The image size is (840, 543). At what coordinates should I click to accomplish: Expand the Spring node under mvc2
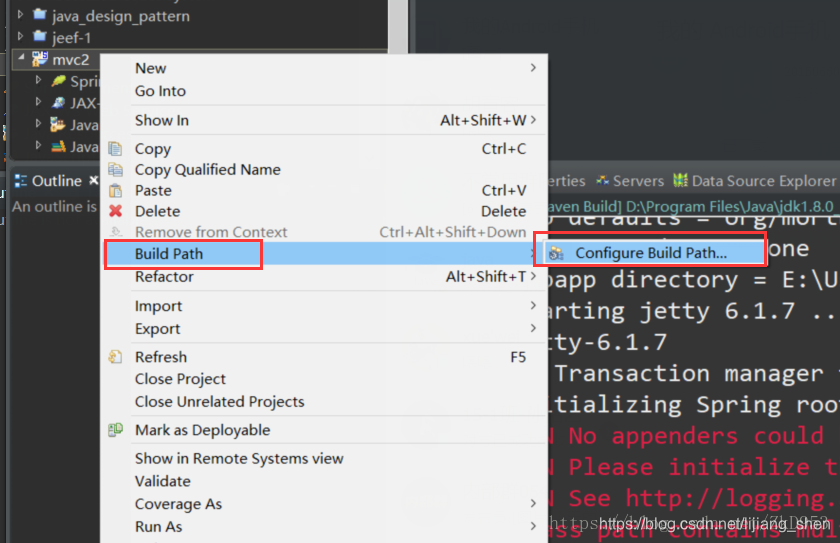(x=38, y=80)
